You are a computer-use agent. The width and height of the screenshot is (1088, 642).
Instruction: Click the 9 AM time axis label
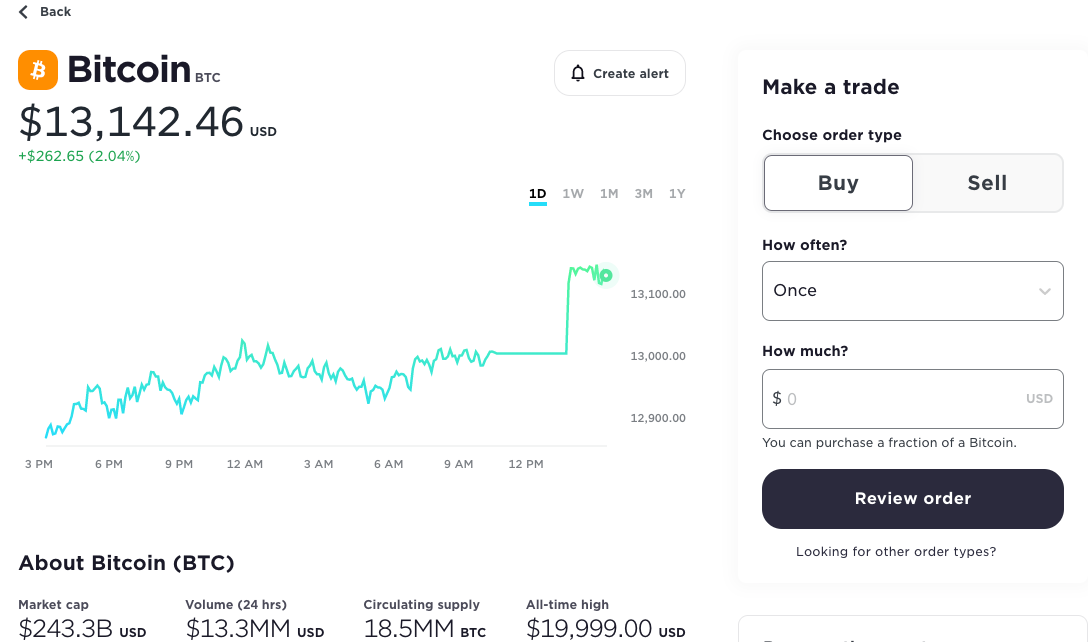coord(459,464)
